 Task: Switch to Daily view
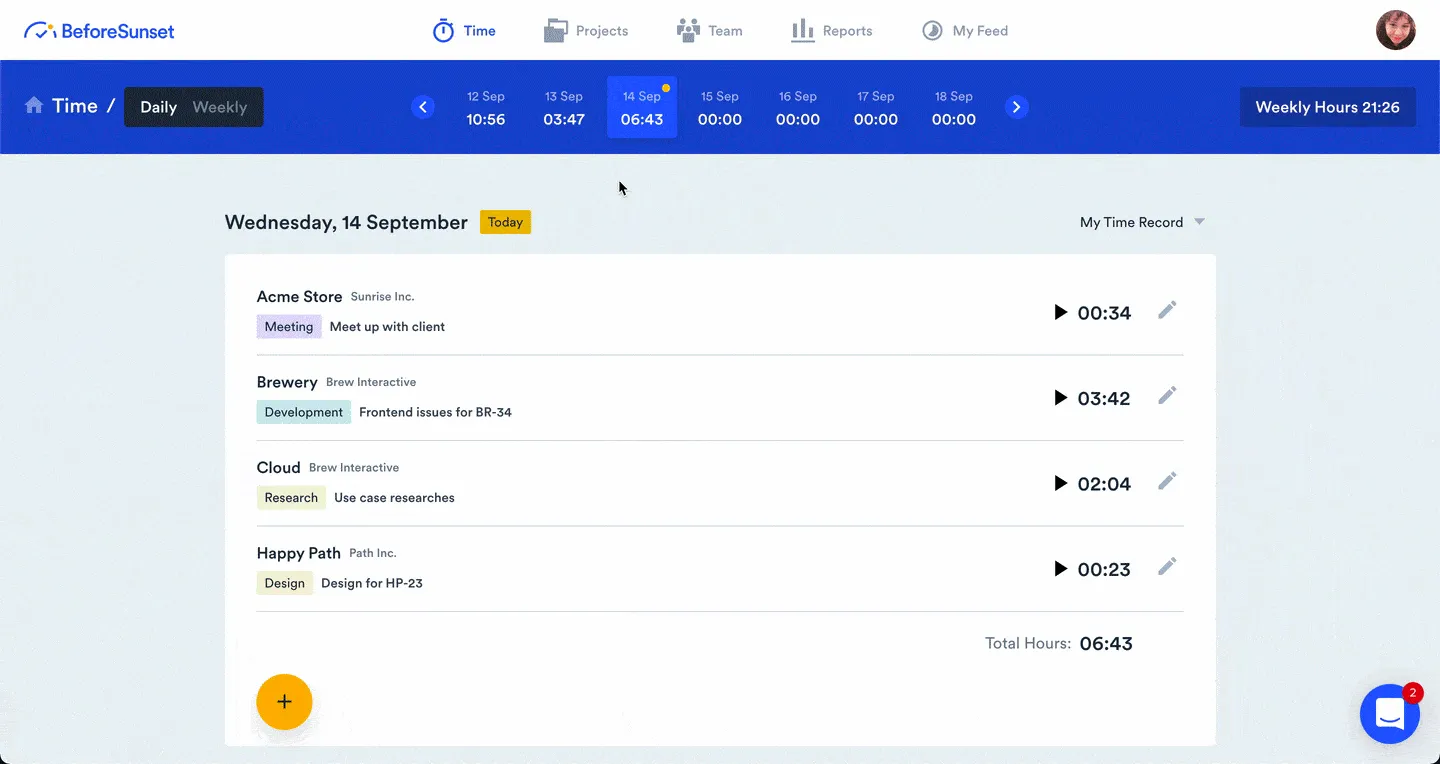(x=158, y=107)
